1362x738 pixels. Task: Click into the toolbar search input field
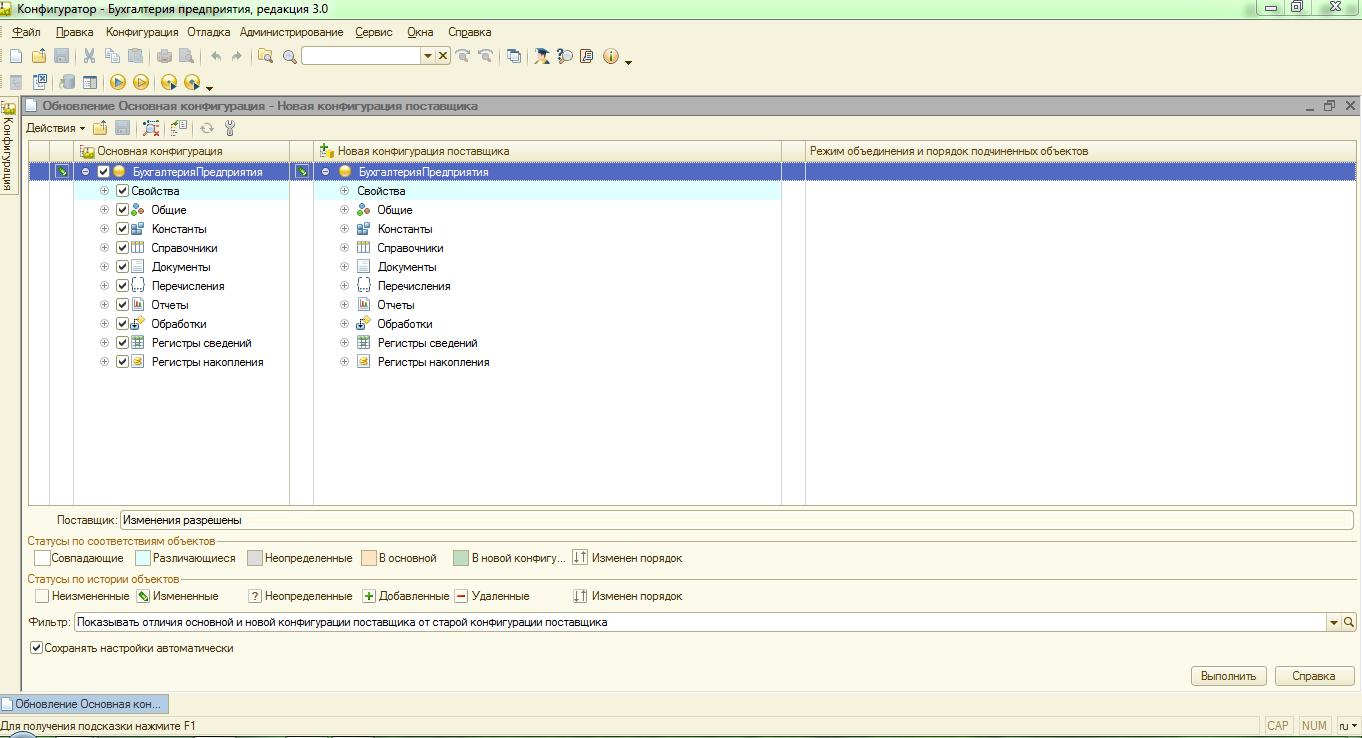[361, 57]
